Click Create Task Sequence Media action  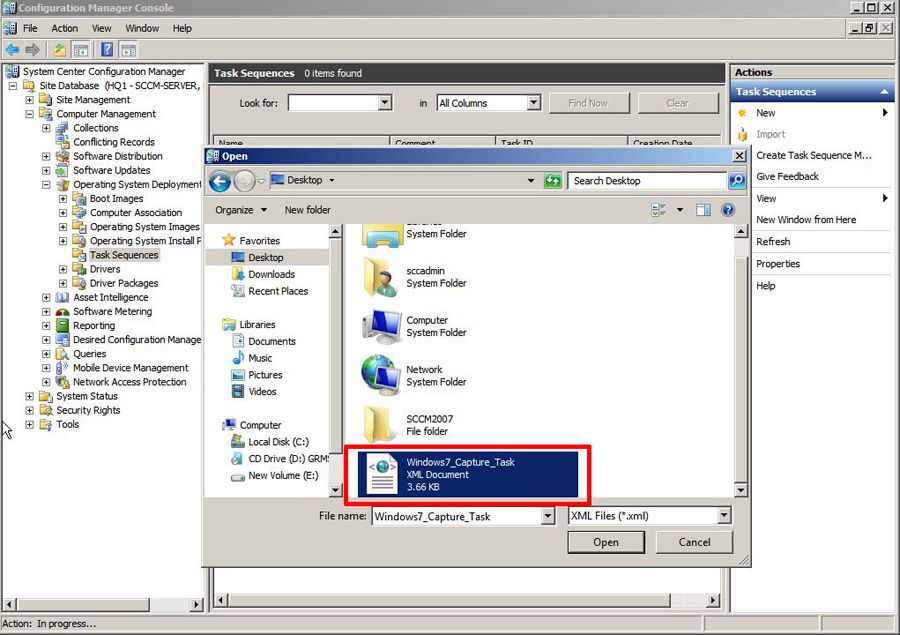[x=813, y=156]
